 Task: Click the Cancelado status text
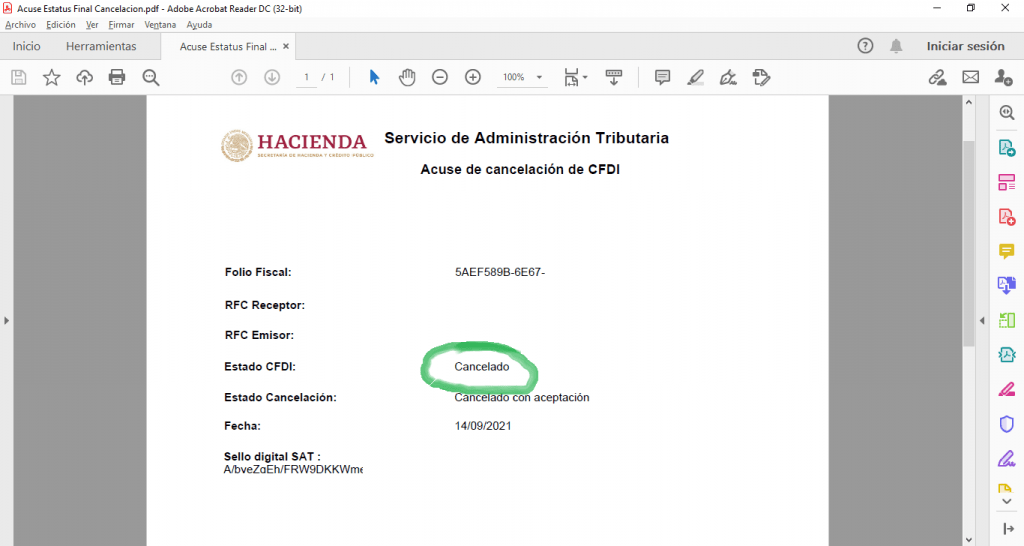482,366
